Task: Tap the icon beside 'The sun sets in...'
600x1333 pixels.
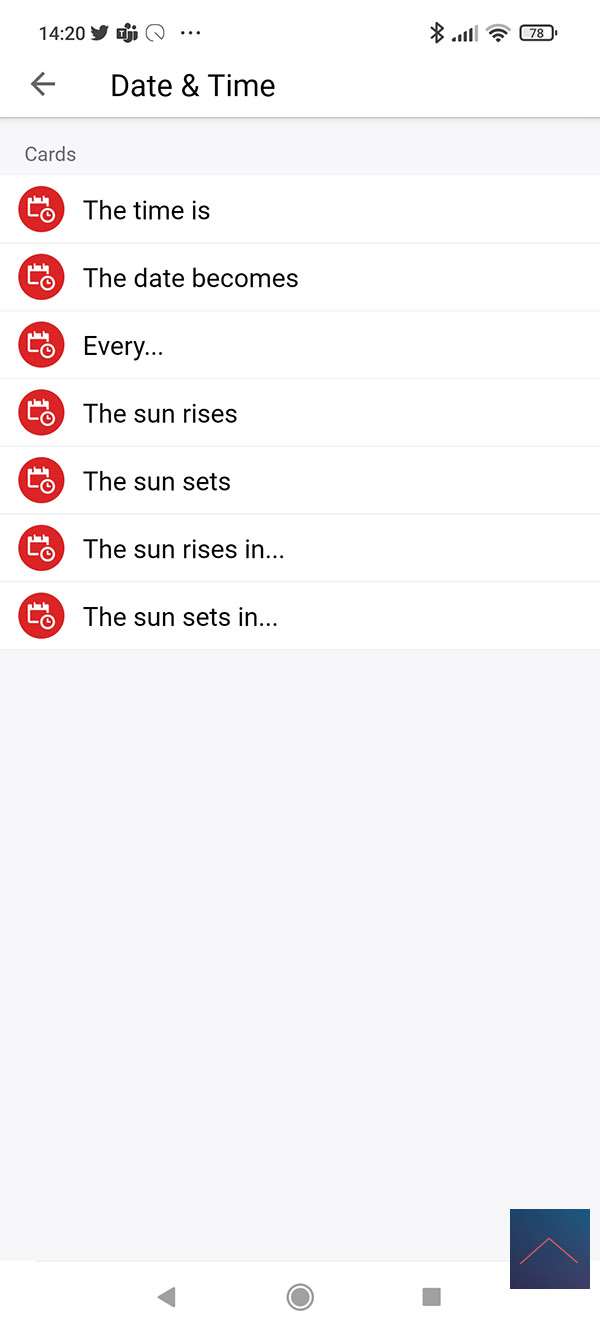Action: [x=41, y=616]
